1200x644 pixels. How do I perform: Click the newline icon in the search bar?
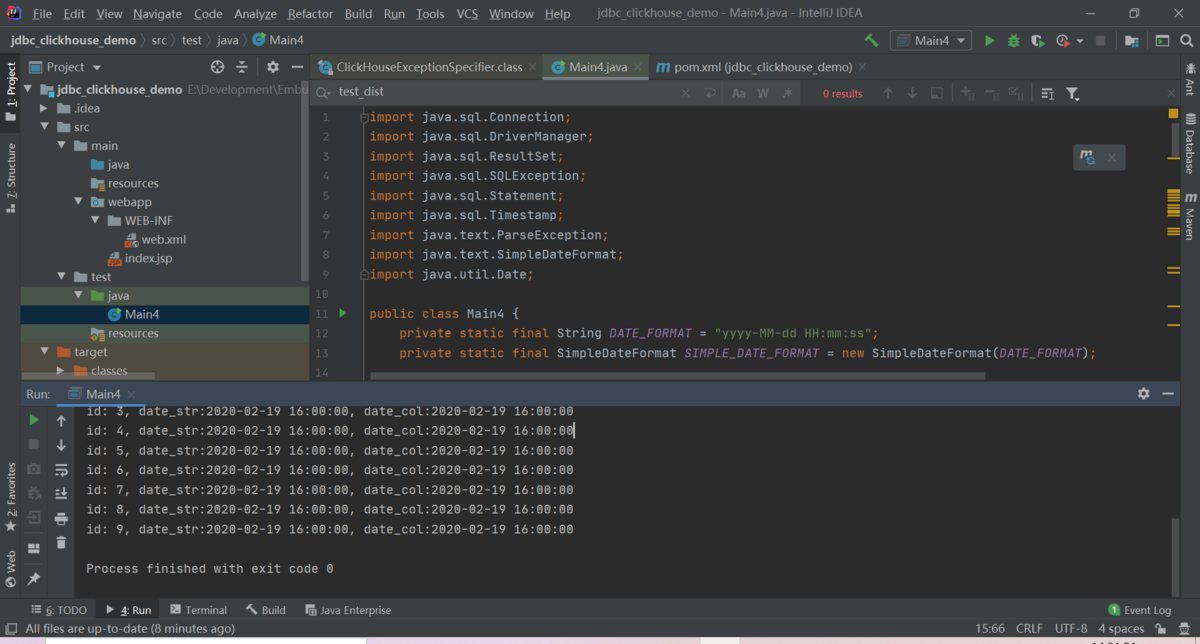pyautogui.click(x=711, y=93)
